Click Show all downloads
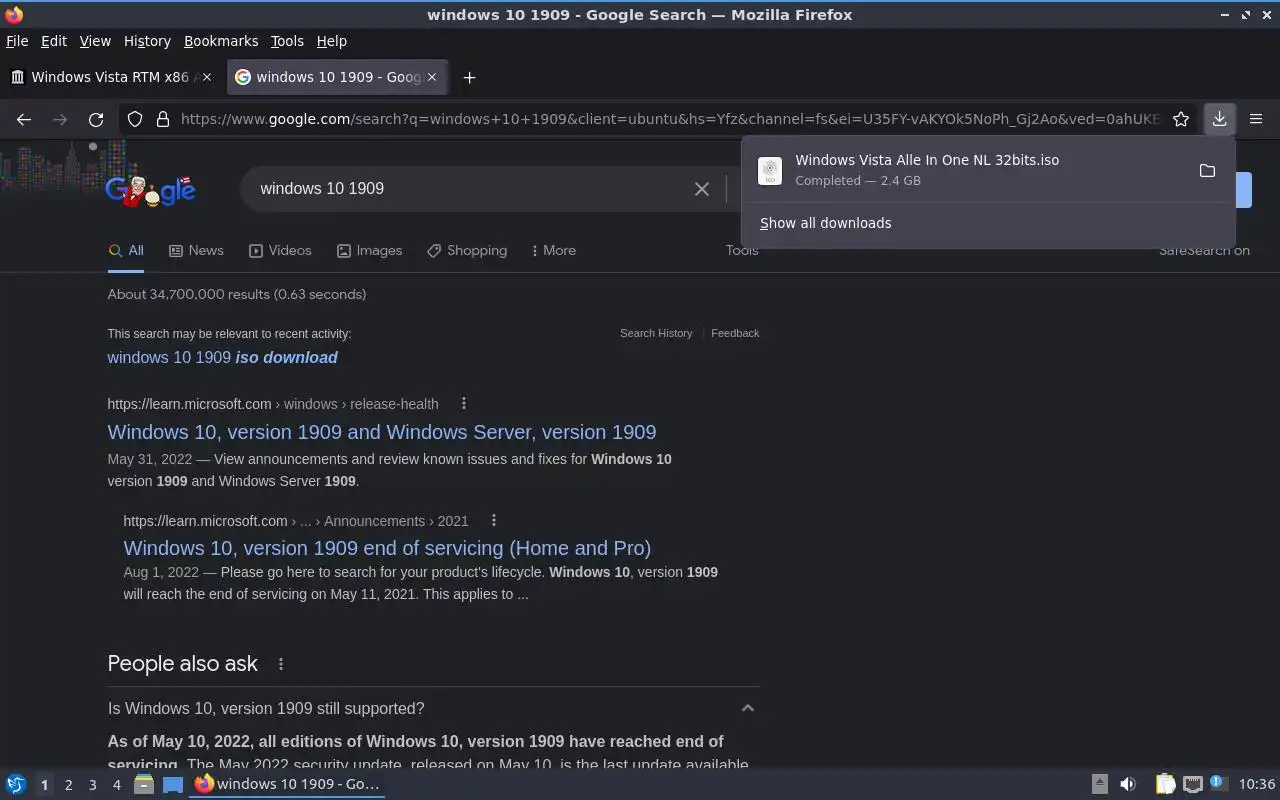The width and height of the screenshot is (1280, 800). point(825,223)
